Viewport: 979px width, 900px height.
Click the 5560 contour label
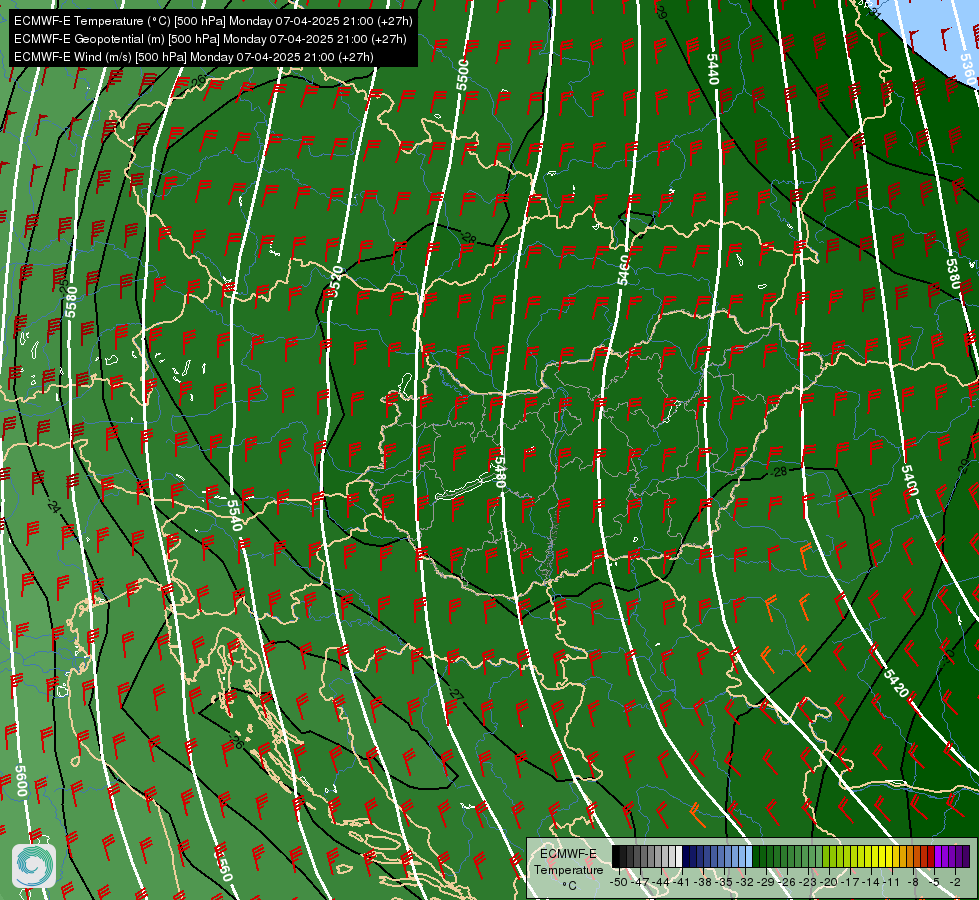(224, 864)
